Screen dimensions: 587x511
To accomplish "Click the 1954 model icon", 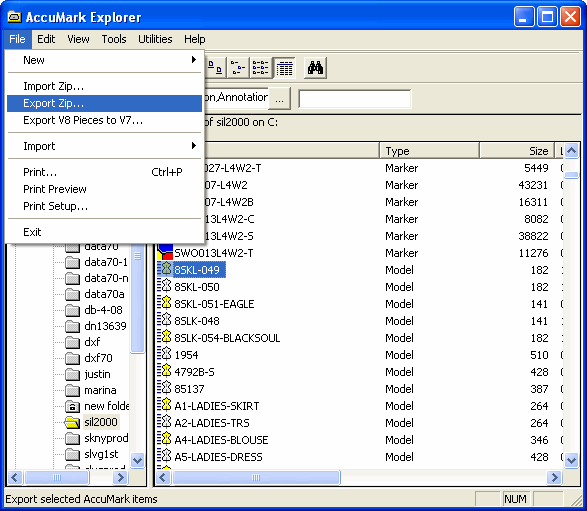I will (164, 355).
